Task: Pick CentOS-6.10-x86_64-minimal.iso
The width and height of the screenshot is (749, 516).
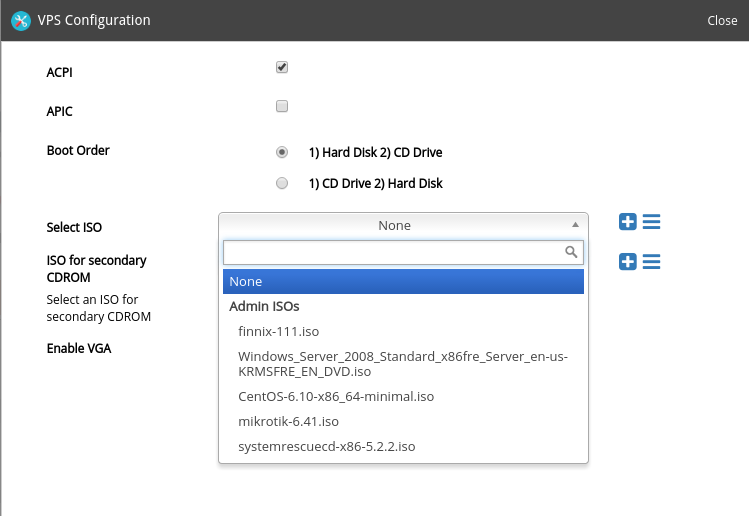Action: (403, 397)
